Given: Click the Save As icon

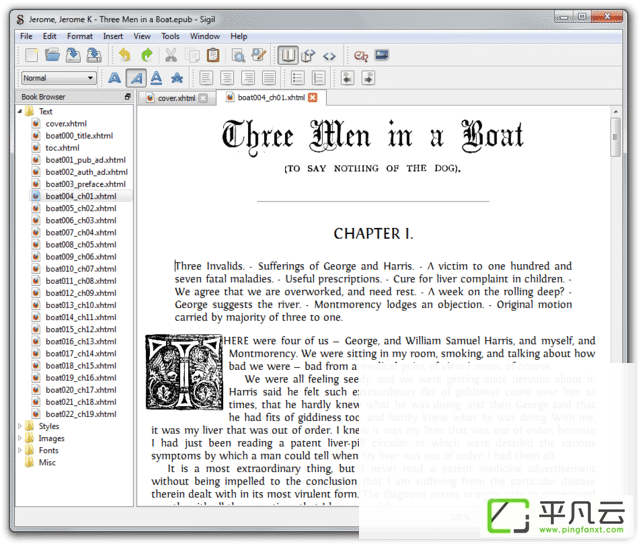Looking at the screenshot, I should coord(93,55).
